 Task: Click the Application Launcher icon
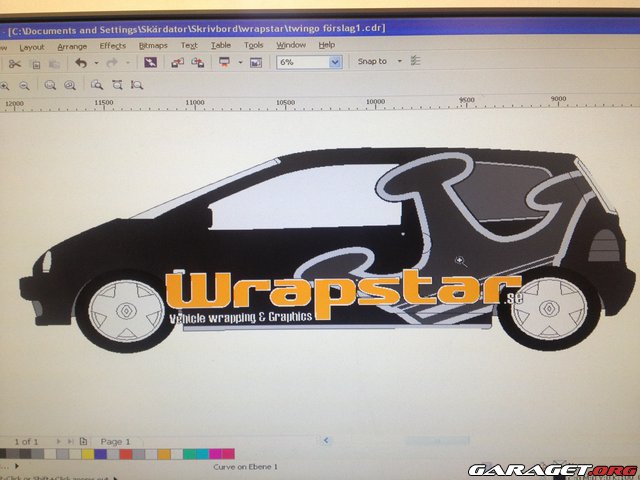pos(224,63)
